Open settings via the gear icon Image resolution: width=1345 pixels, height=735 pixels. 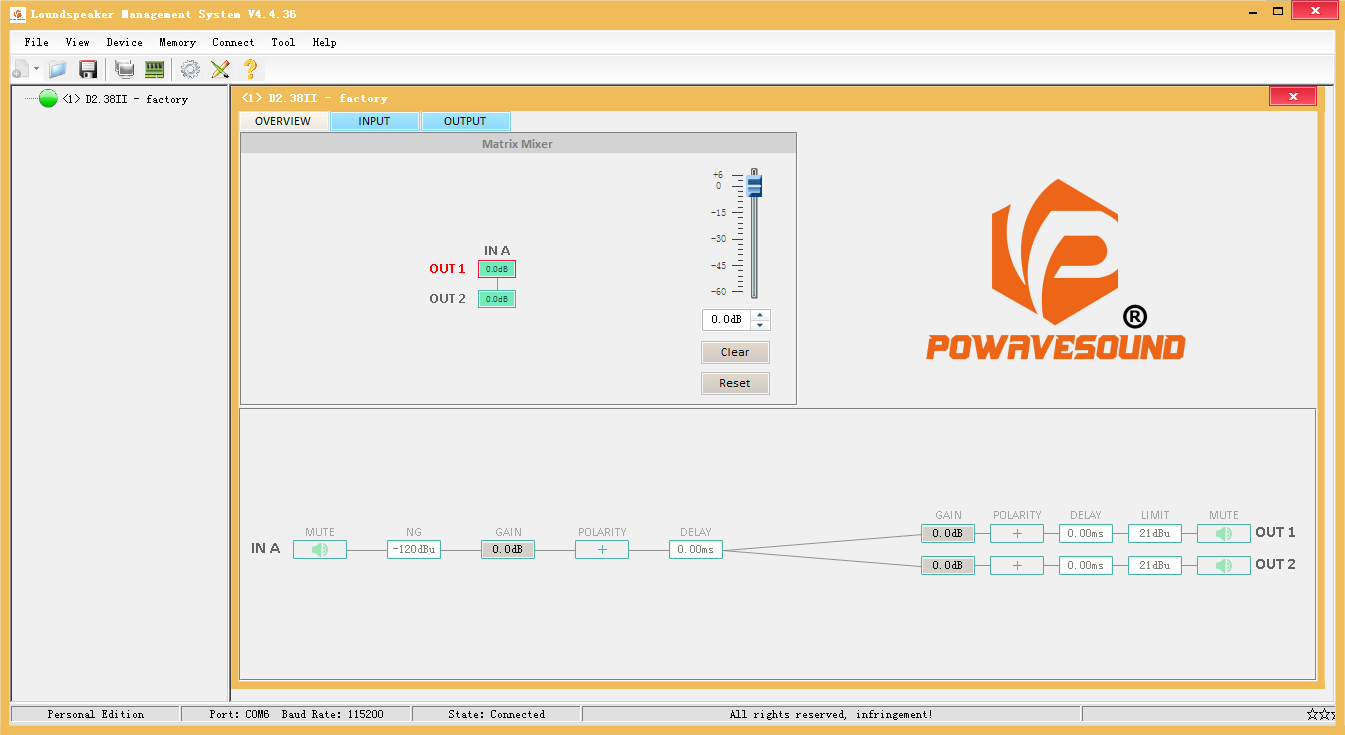190,70
